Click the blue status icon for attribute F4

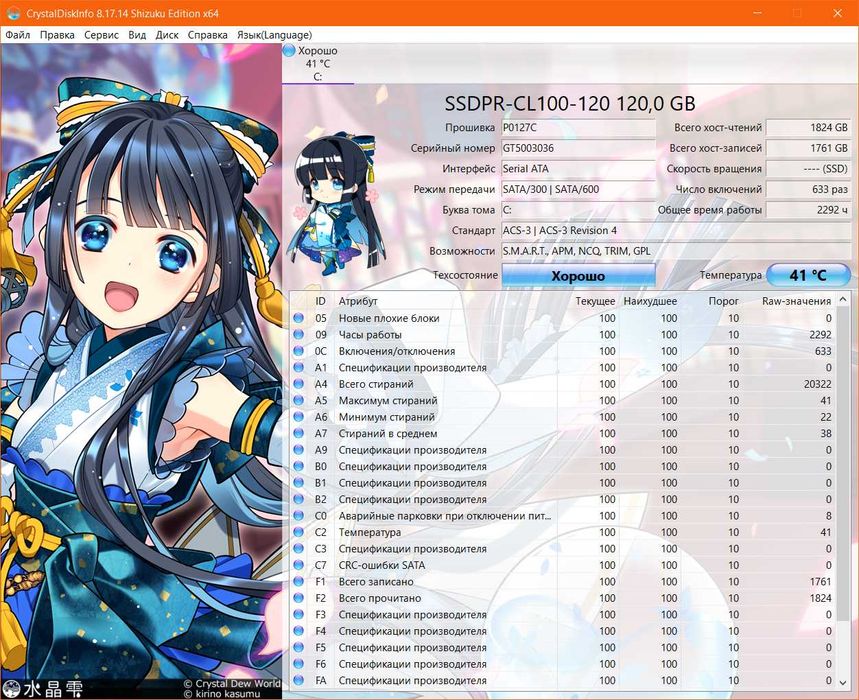(x=299, y=631)
